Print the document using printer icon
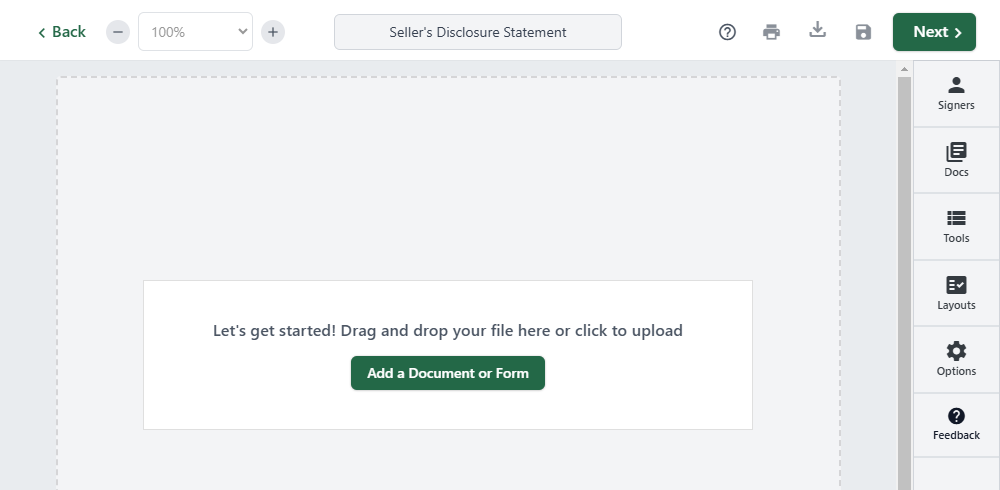 [x=771, y=32]
